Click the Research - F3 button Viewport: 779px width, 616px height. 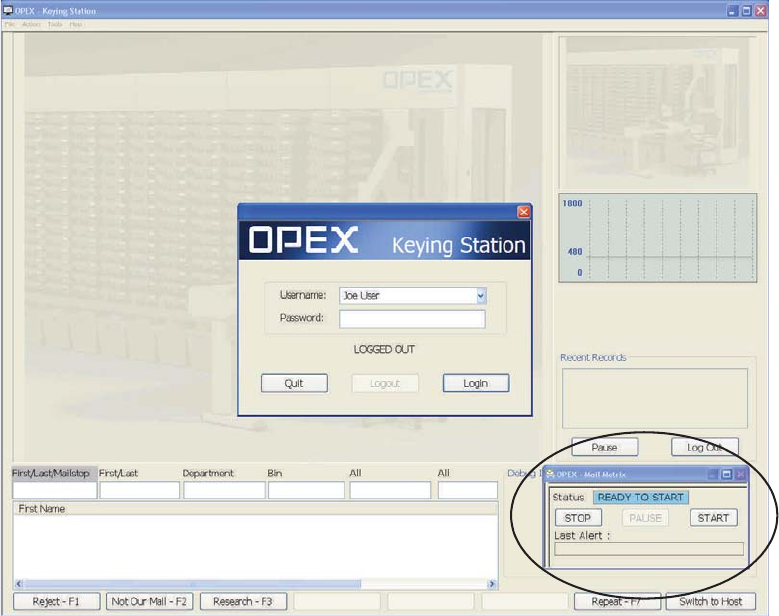click(x=243, y=602)
